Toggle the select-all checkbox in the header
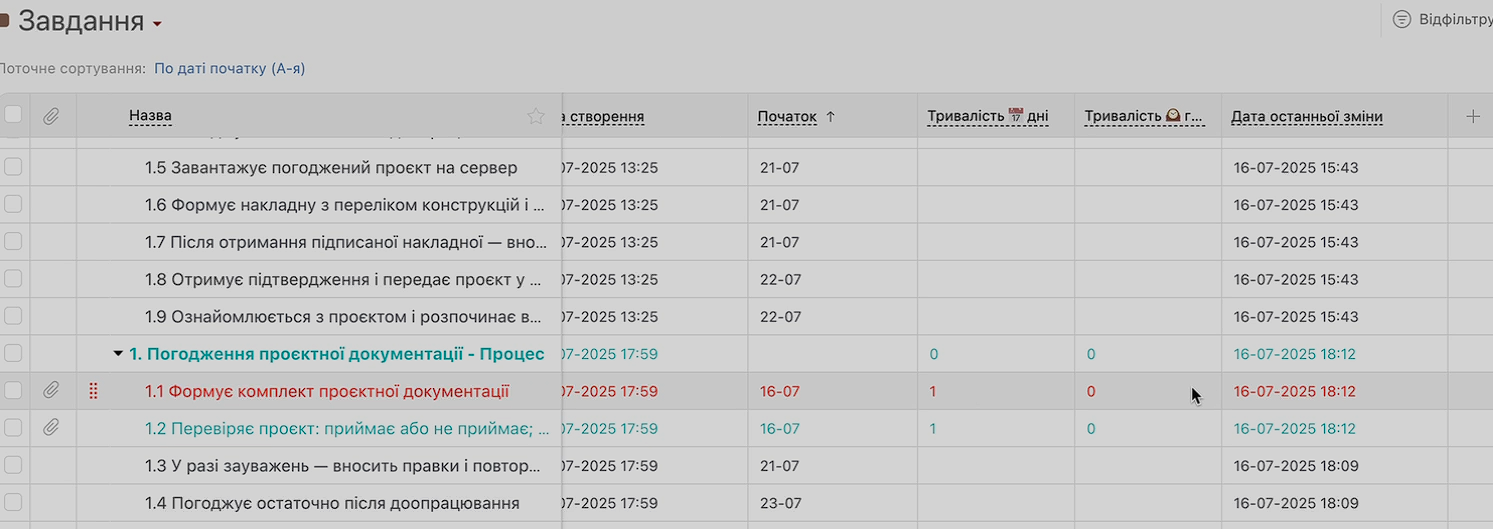 13,115
